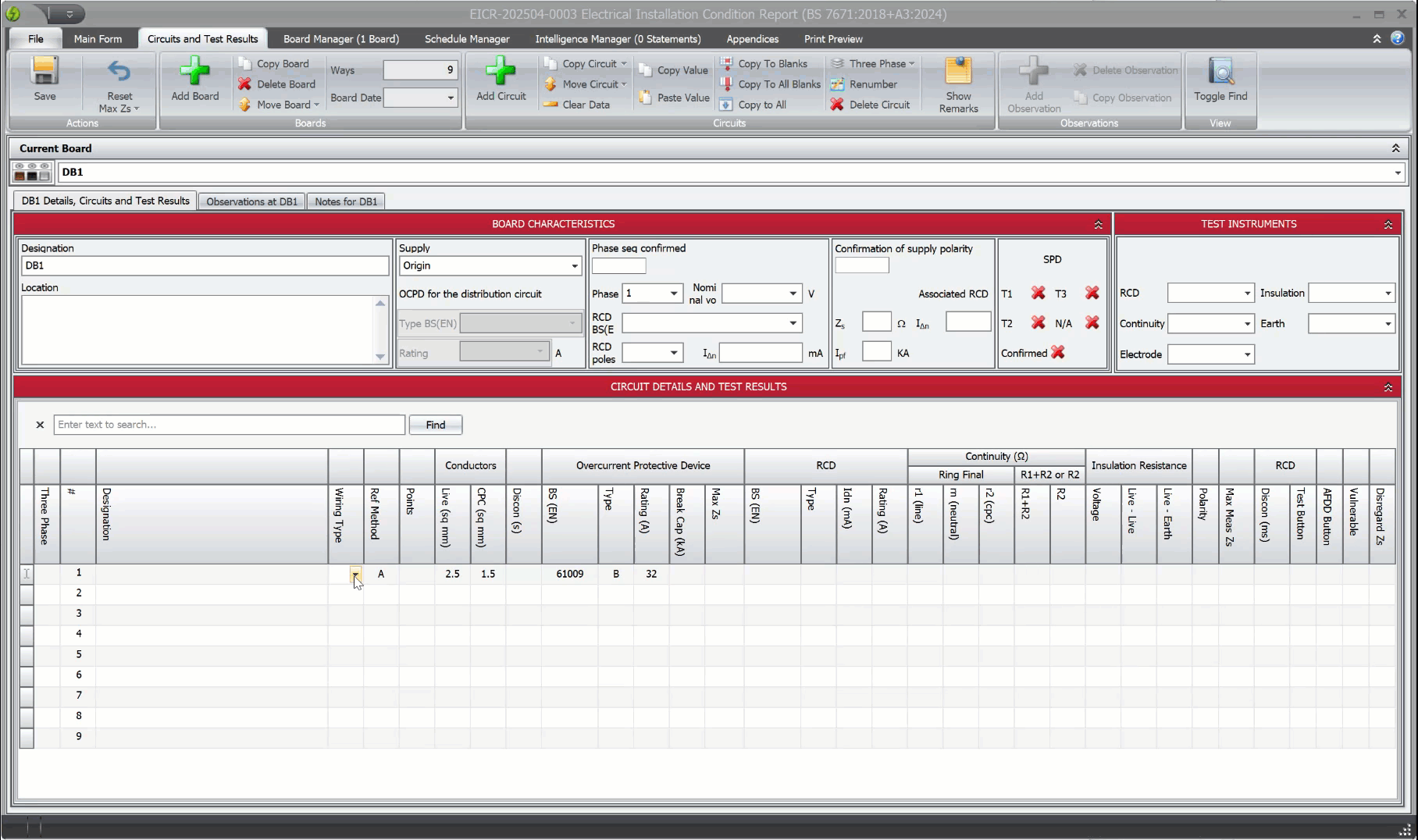Open the Observations at DB1 tab
This screenshot has height=840, width=1418.
point(251,201)
